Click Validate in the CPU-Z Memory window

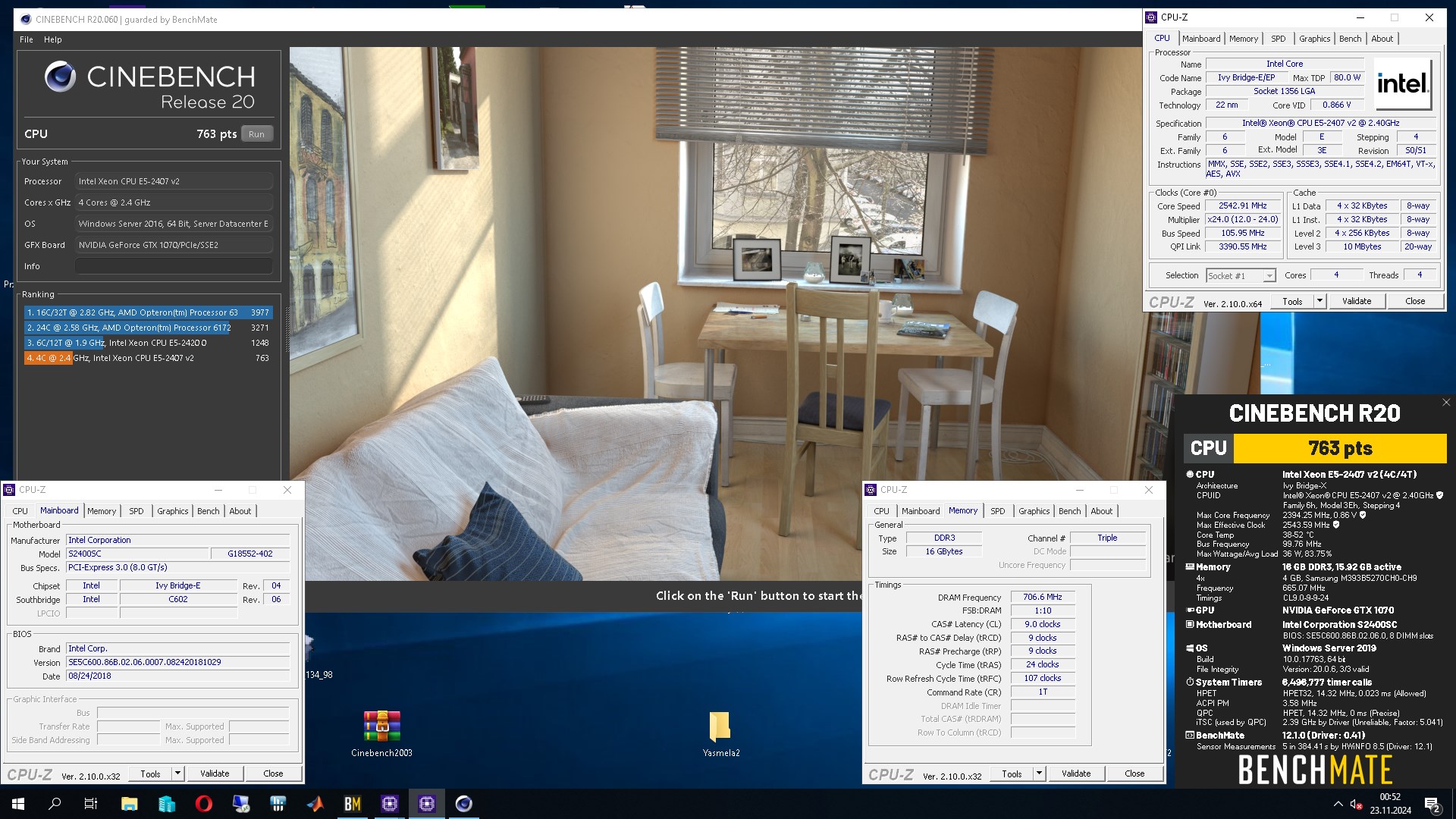(1076, 773)
